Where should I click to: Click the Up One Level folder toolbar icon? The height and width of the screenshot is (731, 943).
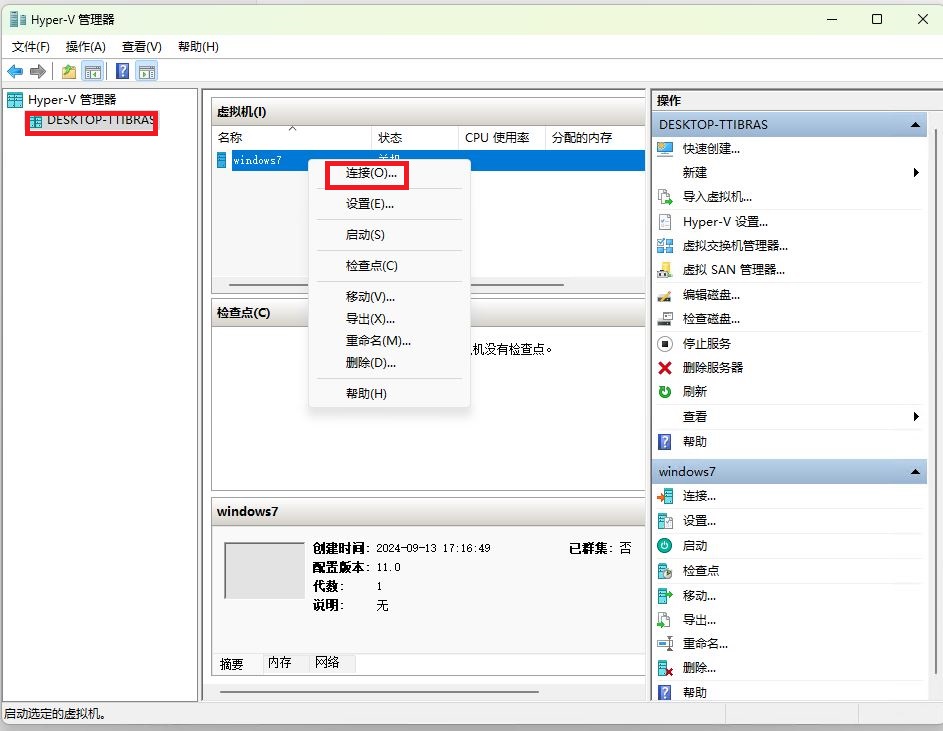(69, 72)
